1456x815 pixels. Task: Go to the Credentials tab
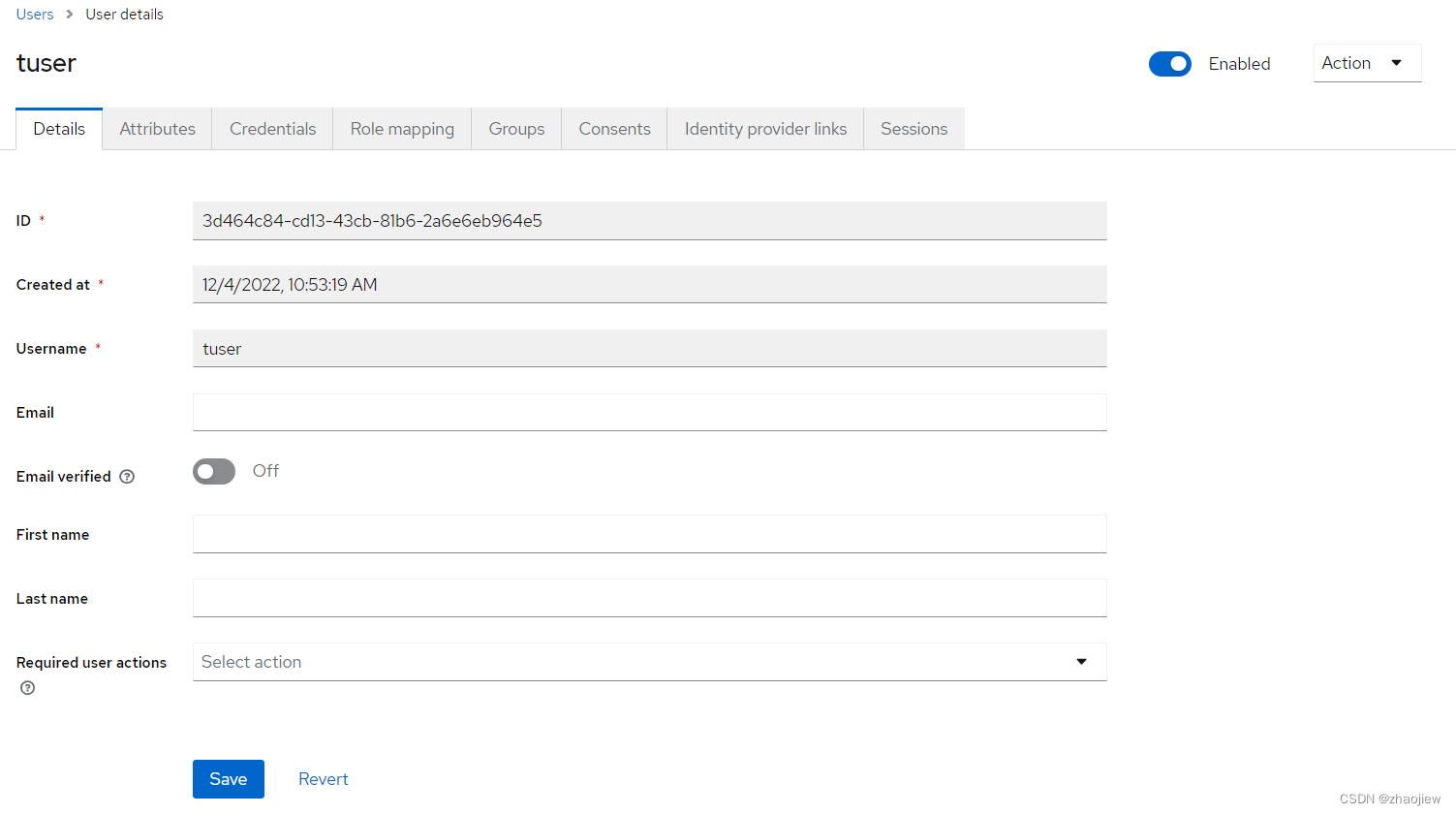(272, 129)
